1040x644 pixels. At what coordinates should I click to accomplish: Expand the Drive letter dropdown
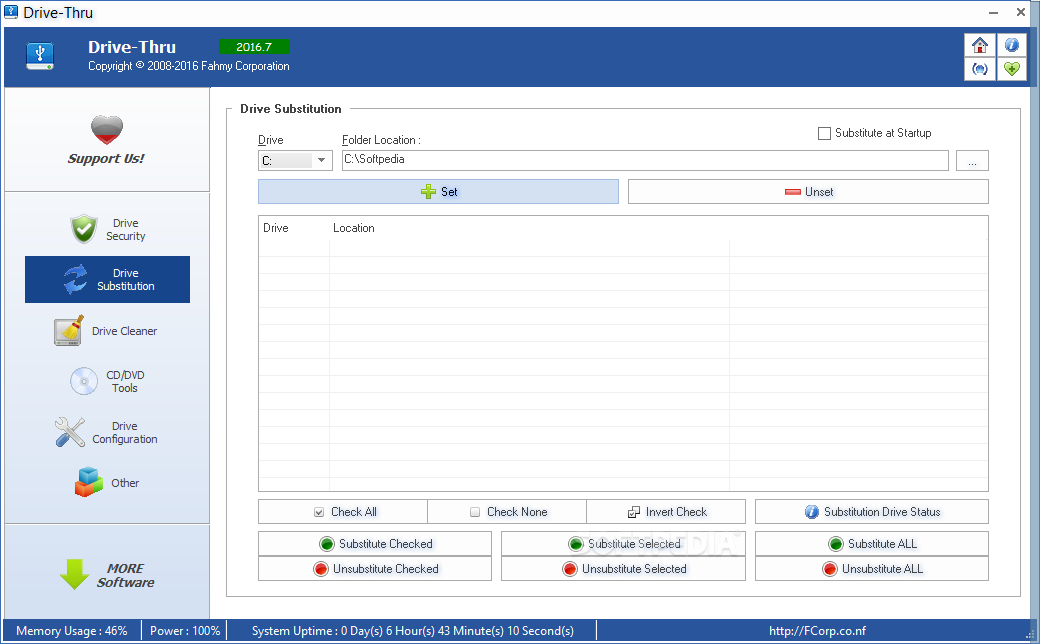click(x=321, y=161)
